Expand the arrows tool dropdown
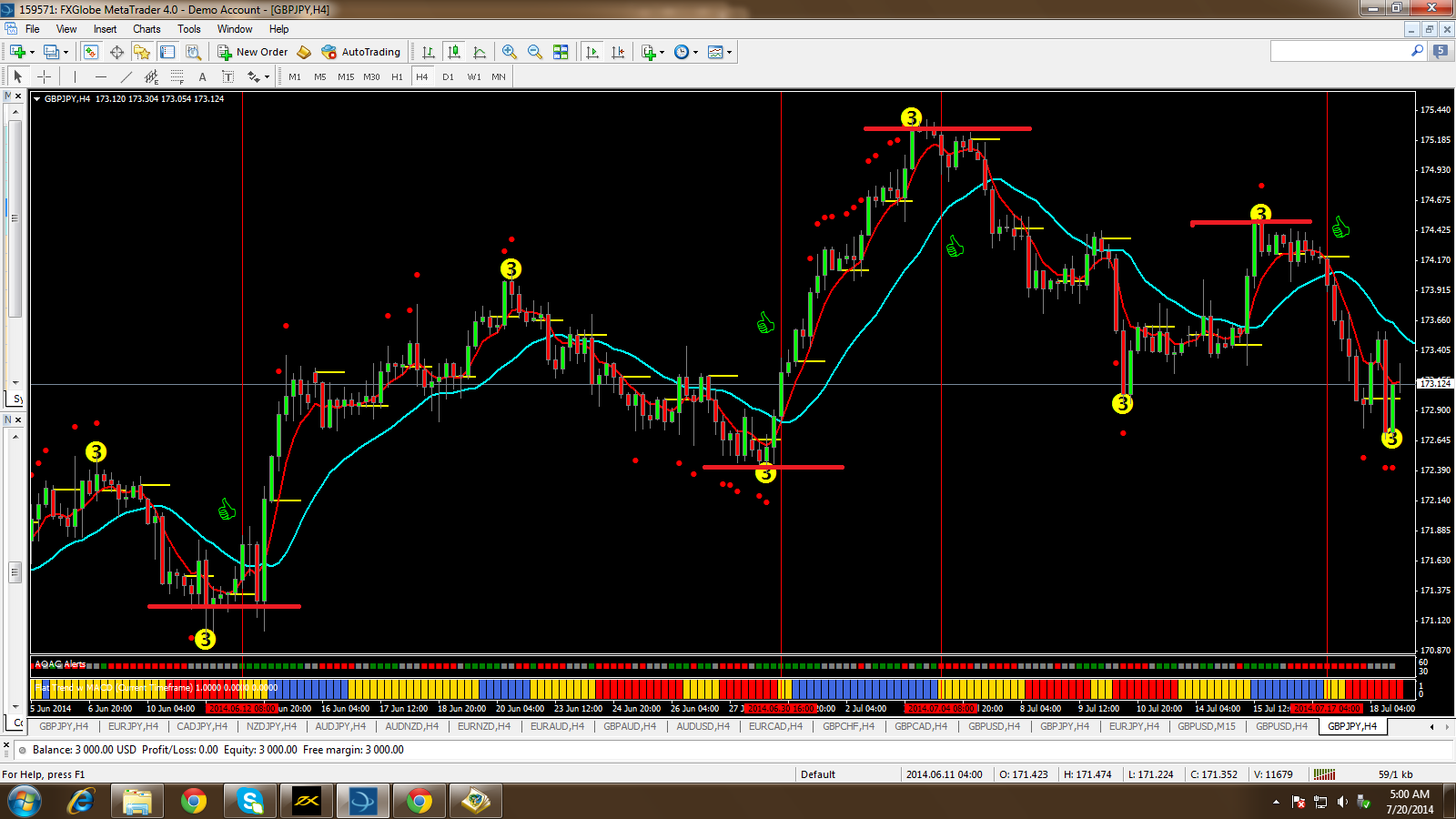Viewport: 1456px width, 819px height. [x=267, y=76]
